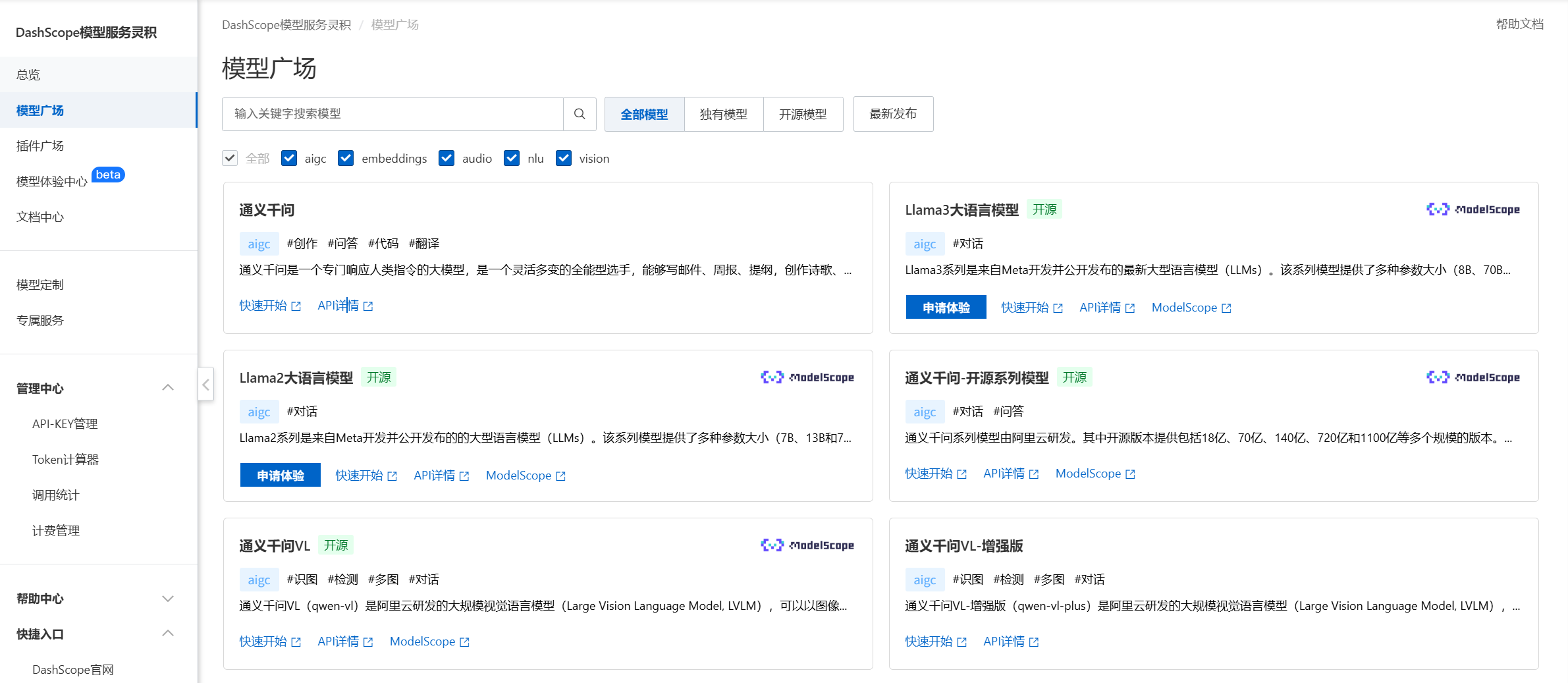
Task: Open API详情 for Llama2大语言模型
Action: pyautogui.click(x=441, y=476)
